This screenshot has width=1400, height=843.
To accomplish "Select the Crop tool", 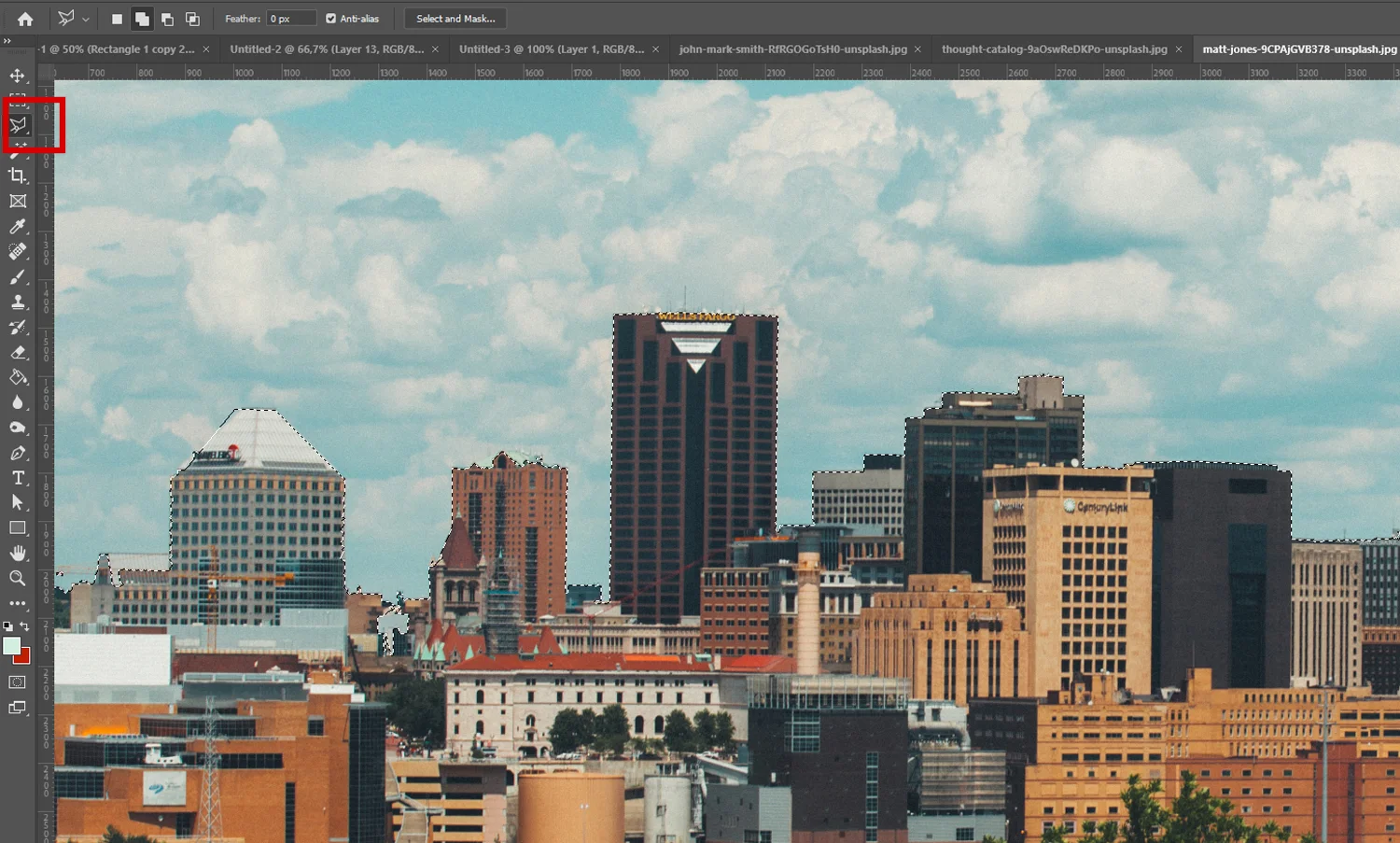I will (18, 176).
